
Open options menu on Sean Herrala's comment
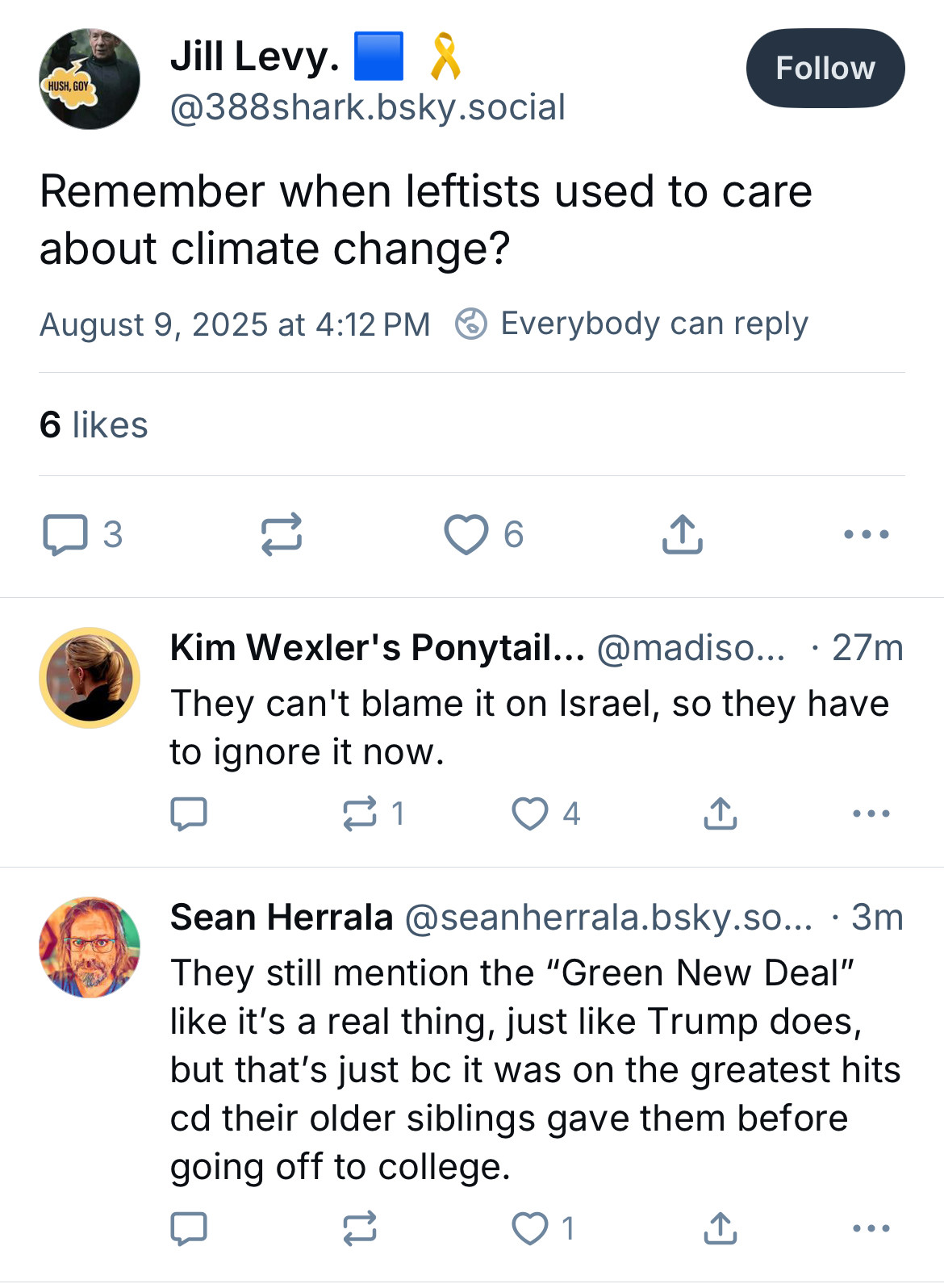(x=871, y=1228)
